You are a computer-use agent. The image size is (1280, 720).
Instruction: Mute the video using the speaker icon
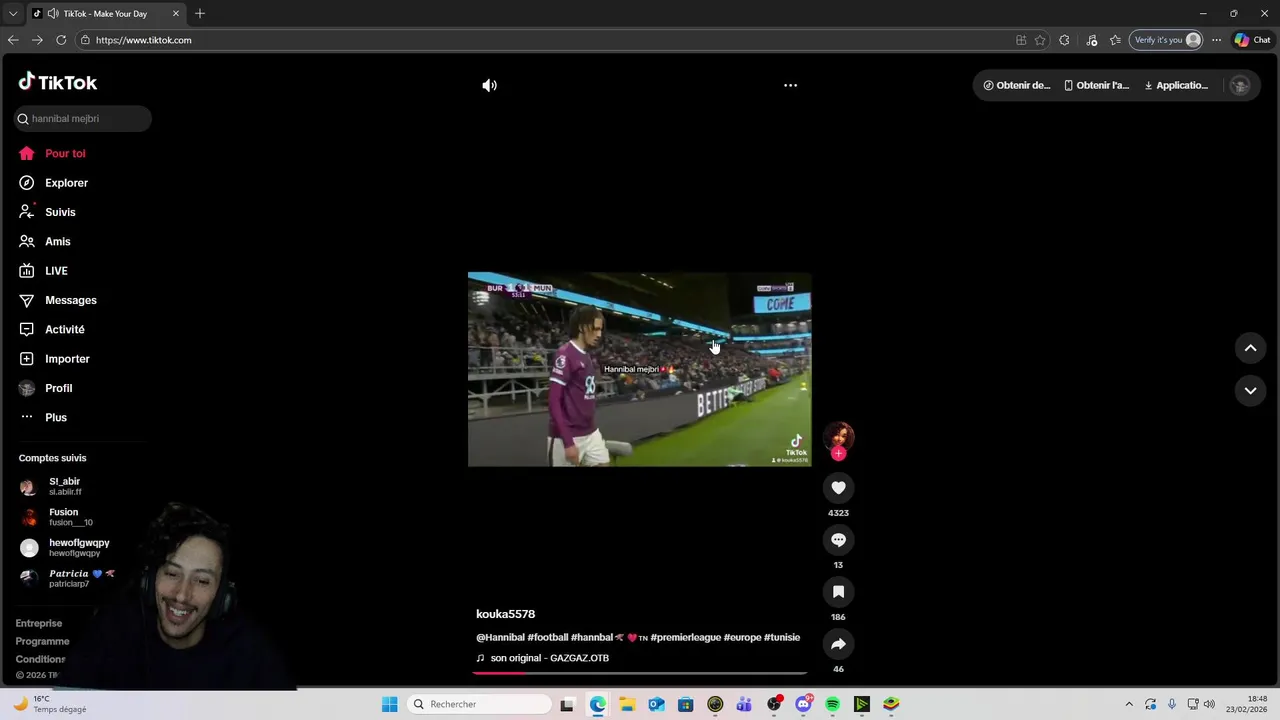pyautogui.click(x=489, y=85)
